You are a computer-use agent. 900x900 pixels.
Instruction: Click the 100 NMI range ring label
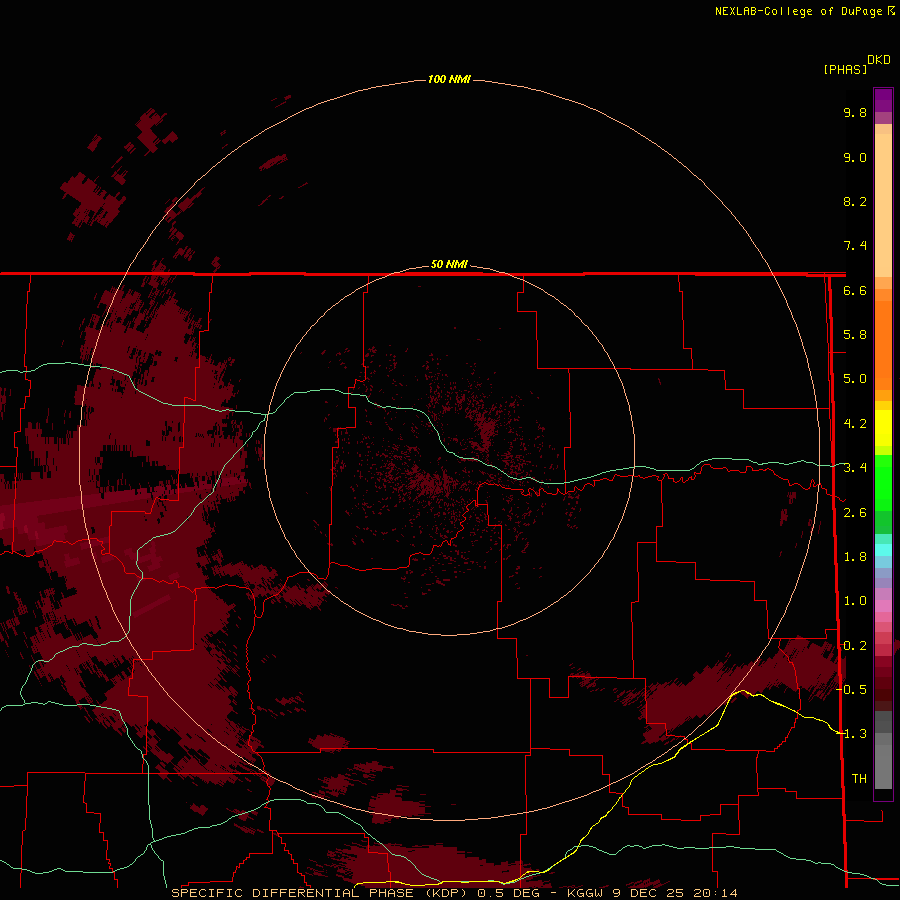[449, 79]
